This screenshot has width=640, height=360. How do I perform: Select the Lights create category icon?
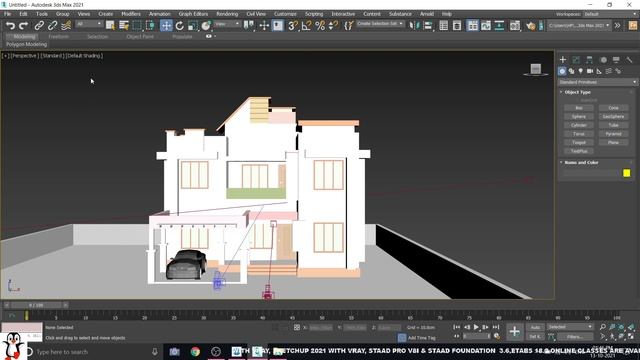tap(580, 71)
